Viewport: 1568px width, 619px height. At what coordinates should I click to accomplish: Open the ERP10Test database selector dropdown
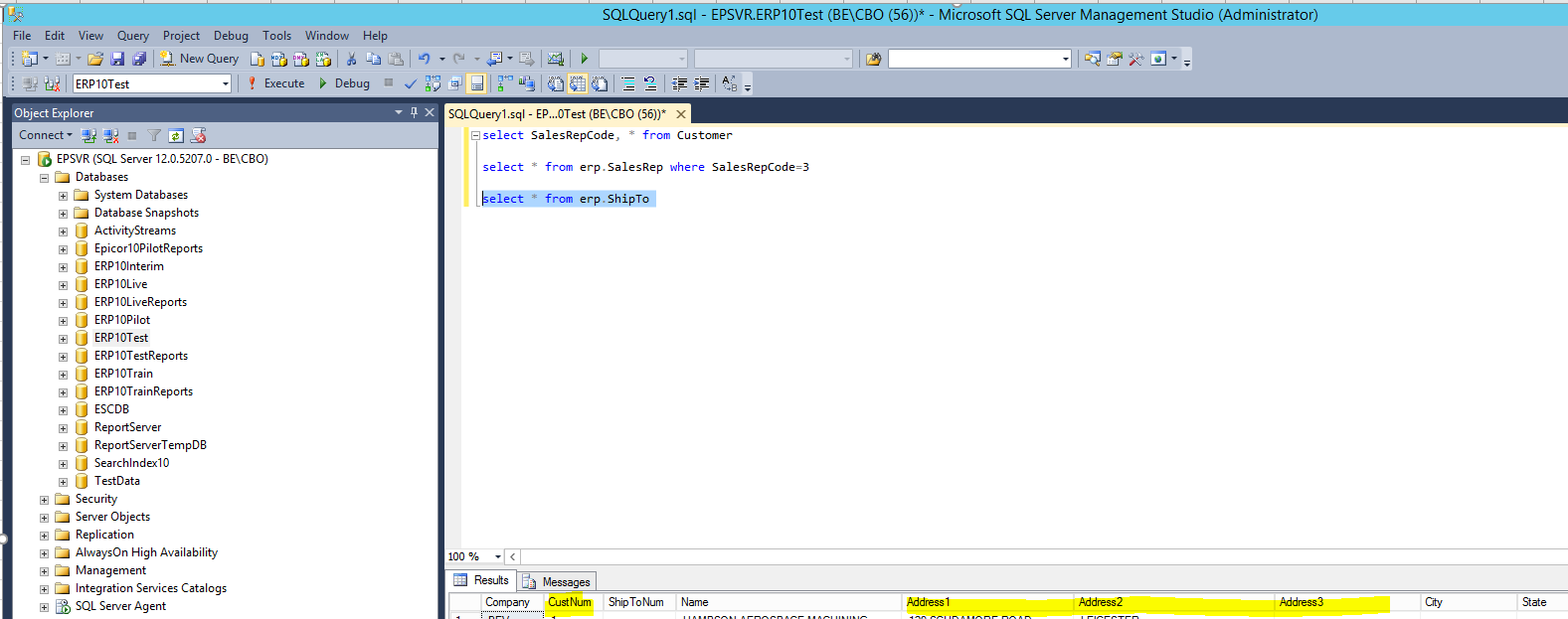226,83
